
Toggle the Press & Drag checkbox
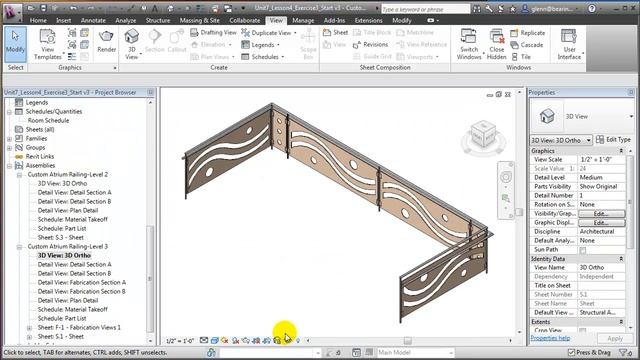pyautogui.click(x=571, y=352)
